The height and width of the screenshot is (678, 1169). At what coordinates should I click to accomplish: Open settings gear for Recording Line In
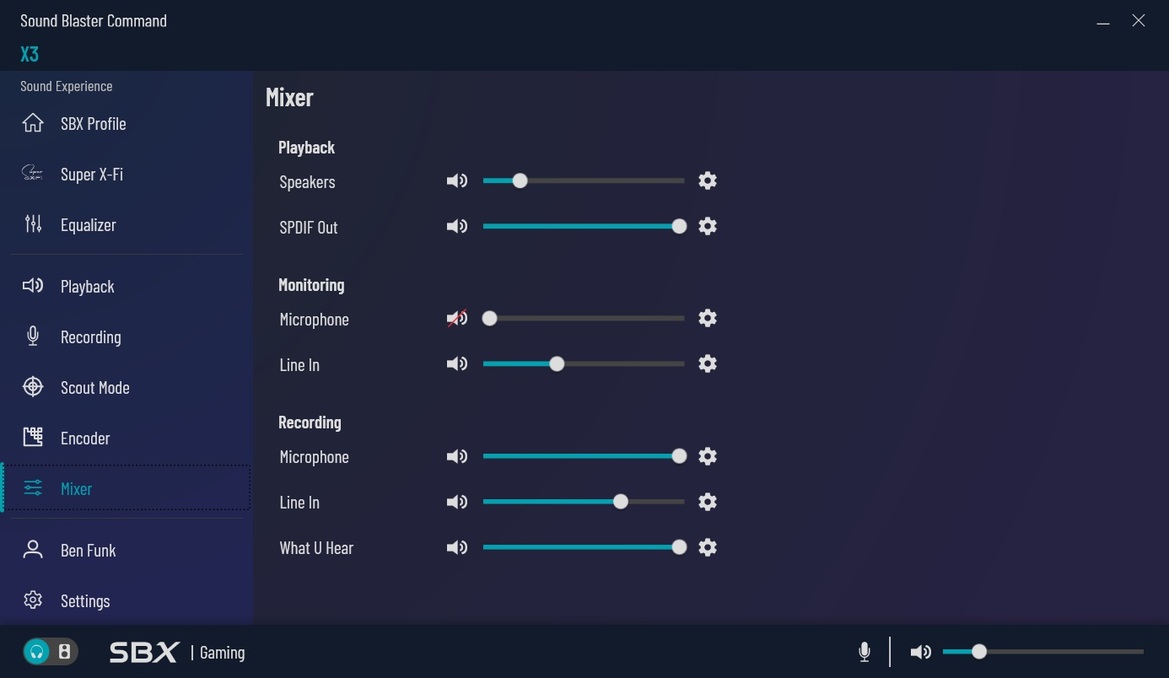pos(707,502)
